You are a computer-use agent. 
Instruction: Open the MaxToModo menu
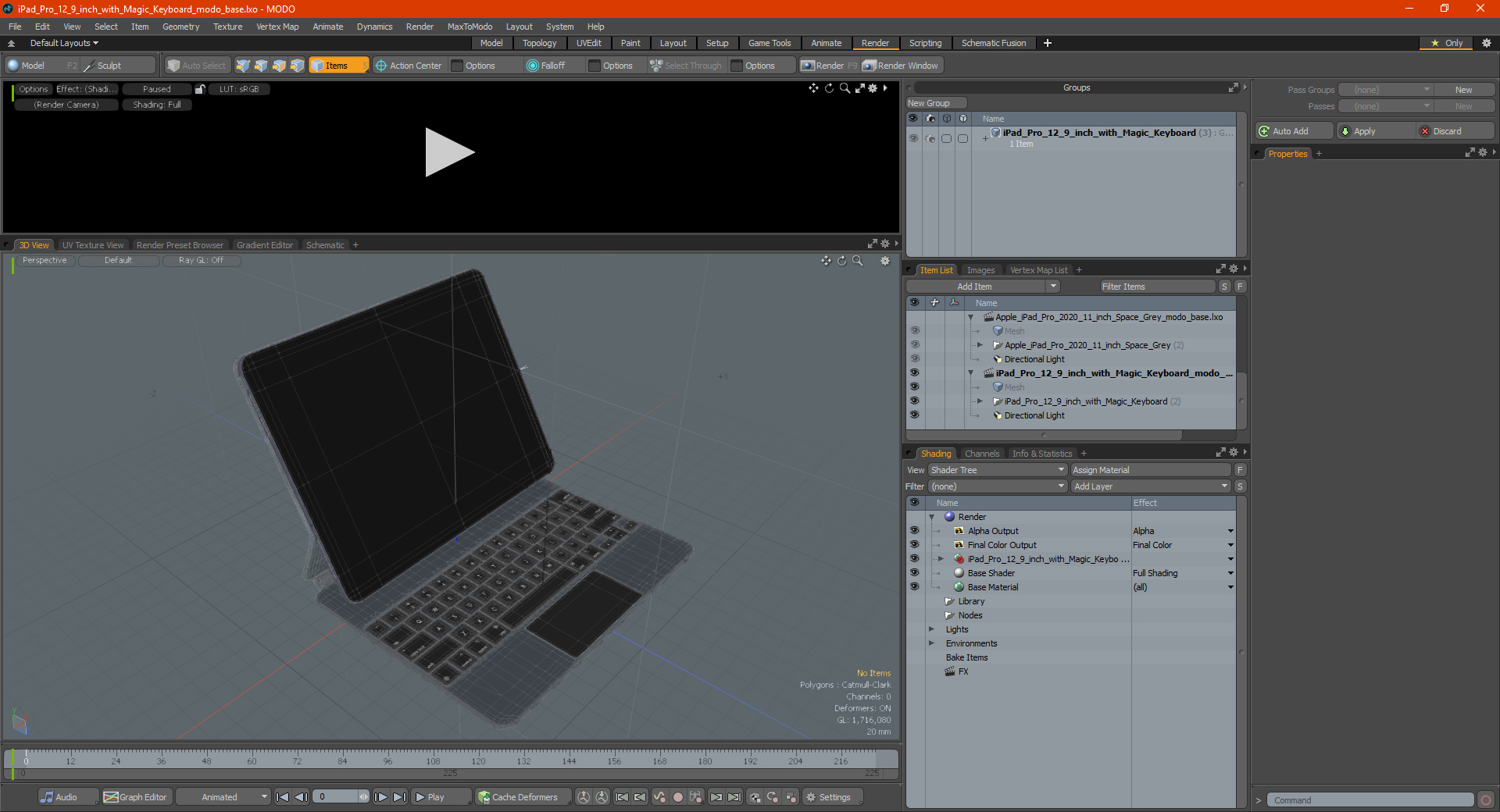click(x=470, y=27)
